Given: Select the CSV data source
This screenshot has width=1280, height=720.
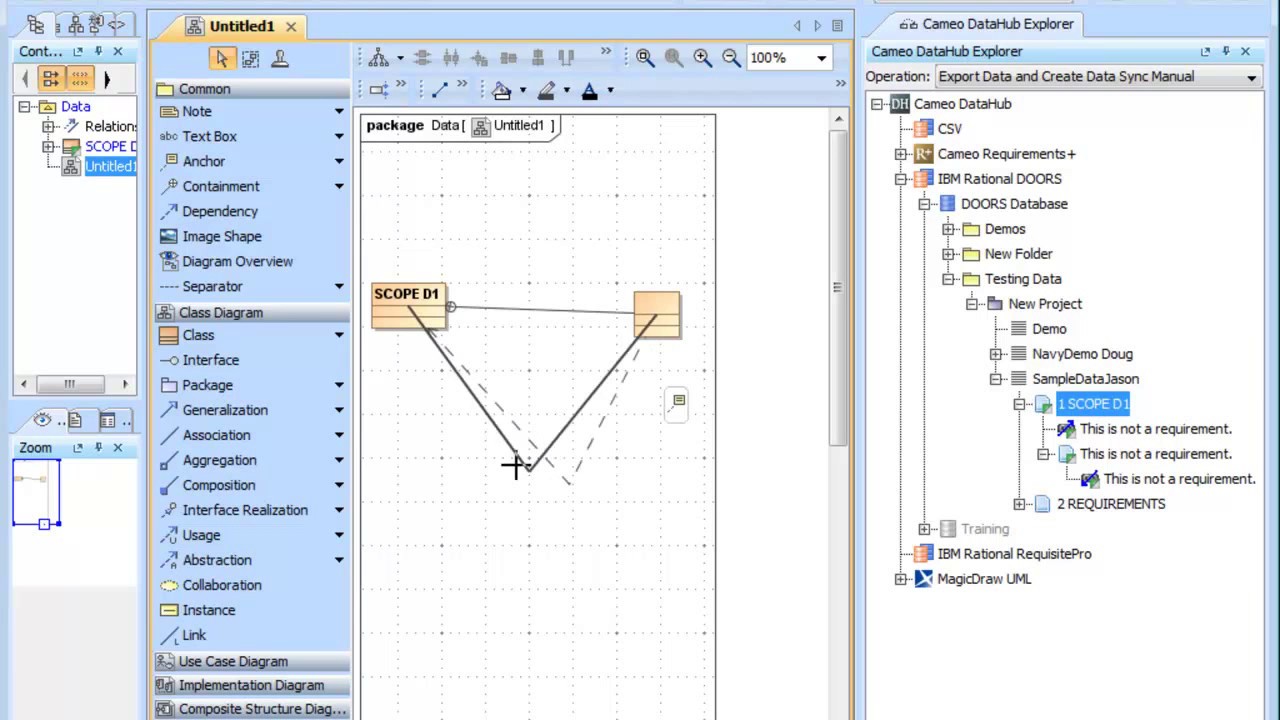Looking at the screenshot, I should (949, 129).
